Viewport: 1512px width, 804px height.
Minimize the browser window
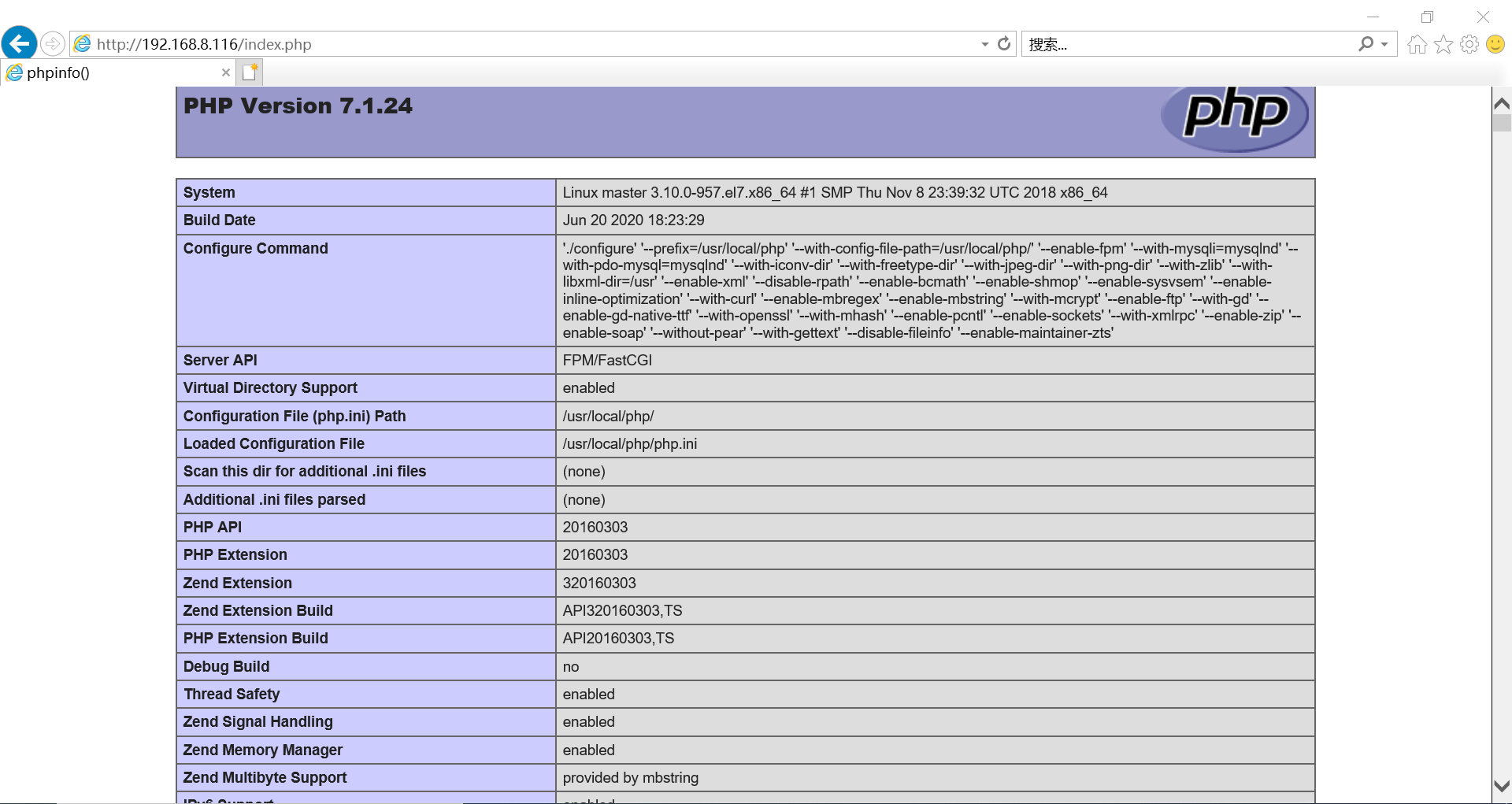point(1373,17)
